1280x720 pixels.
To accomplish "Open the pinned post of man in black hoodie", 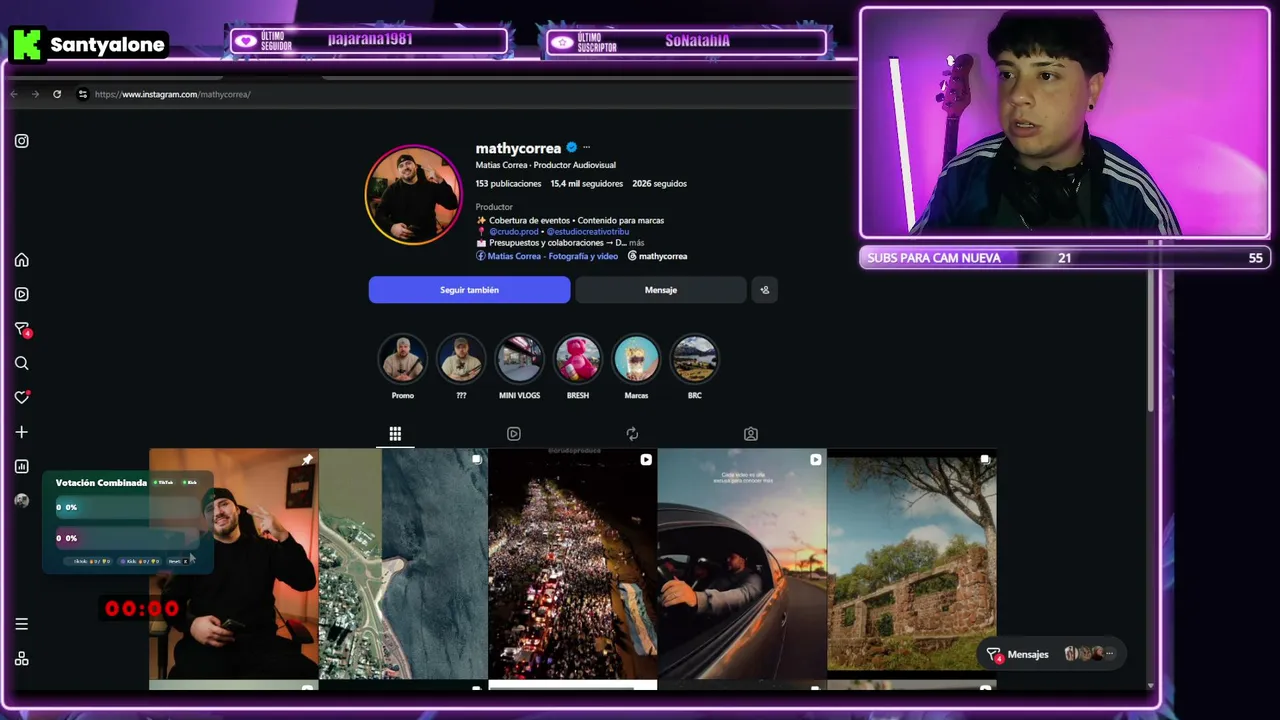I will pyautogui.click(x=234, y=564).
